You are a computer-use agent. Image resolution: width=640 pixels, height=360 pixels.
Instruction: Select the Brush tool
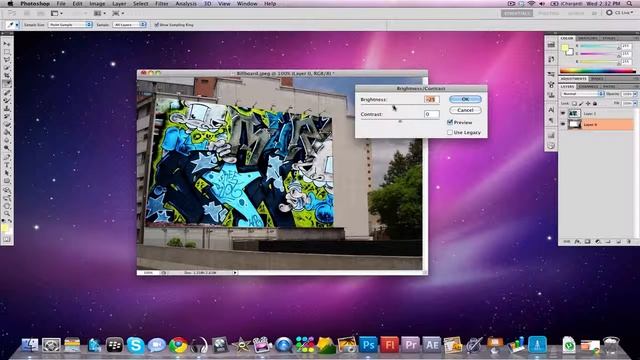(7, 100)
